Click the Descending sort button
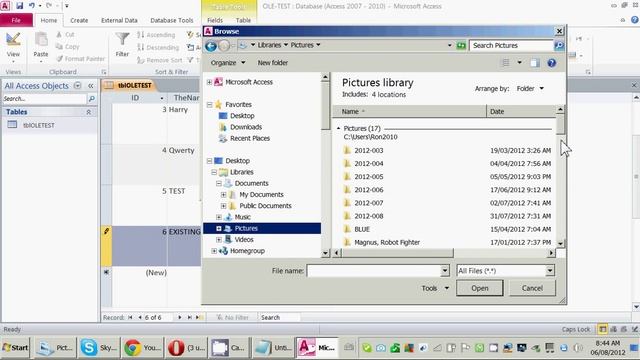Screen dimensions: 640x360 [x=158, y=47]
